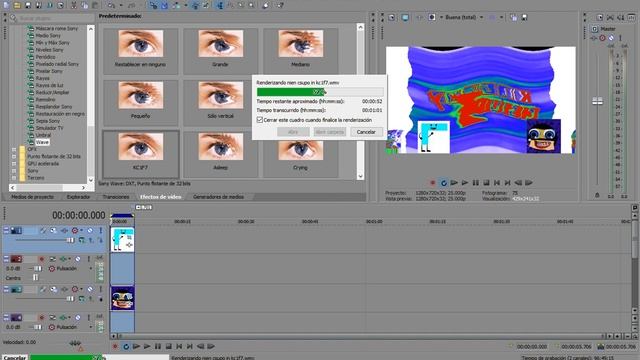
Task: Switch to 'Generadores de medios' tab
Action: point(218,197)
